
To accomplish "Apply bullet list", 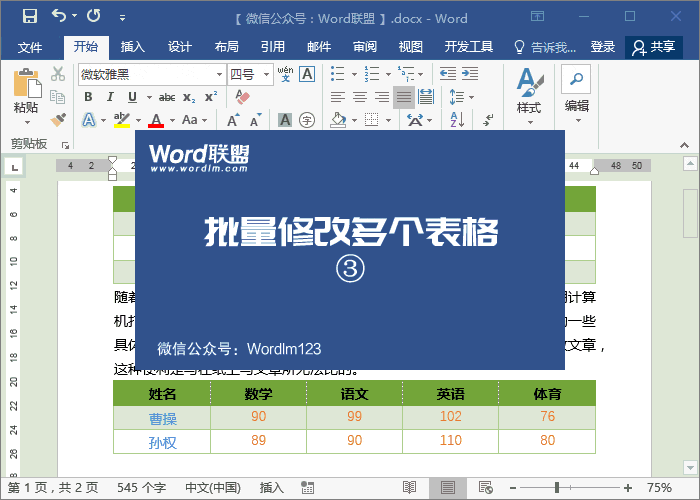I will tap(338, 74).
